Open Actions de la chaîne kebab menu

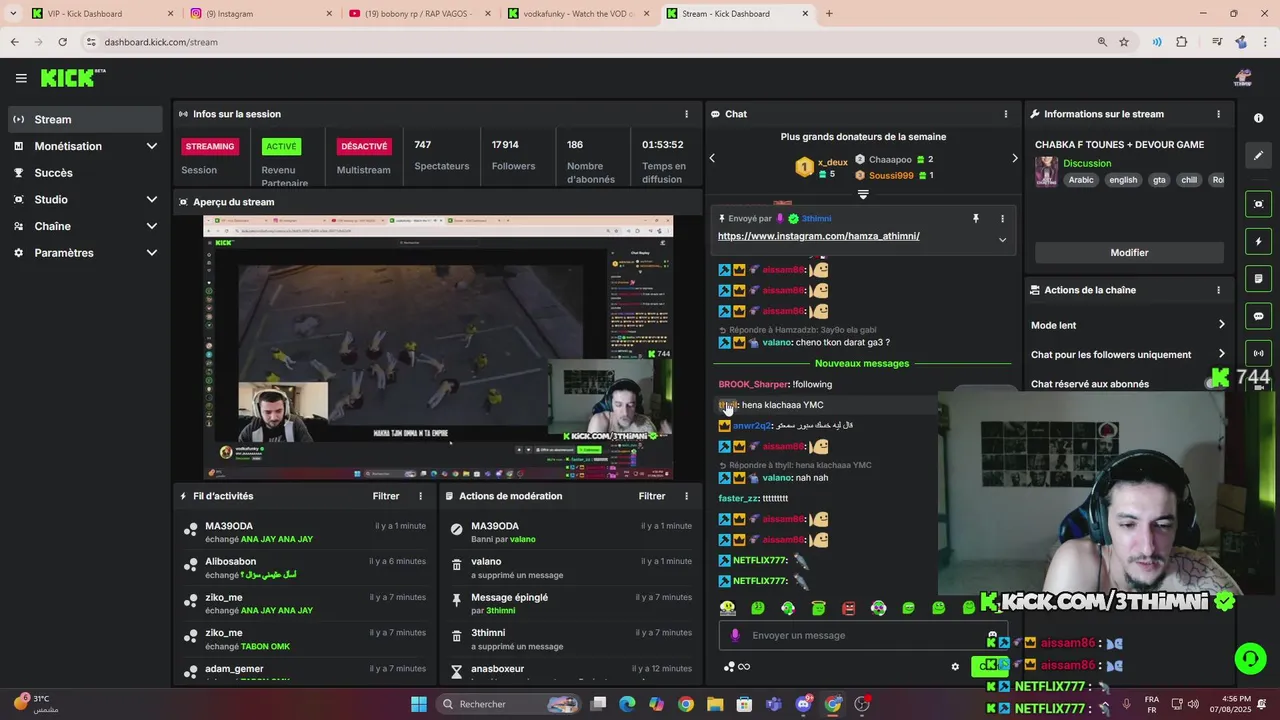pyautogui.click(x=1218, y=290)
